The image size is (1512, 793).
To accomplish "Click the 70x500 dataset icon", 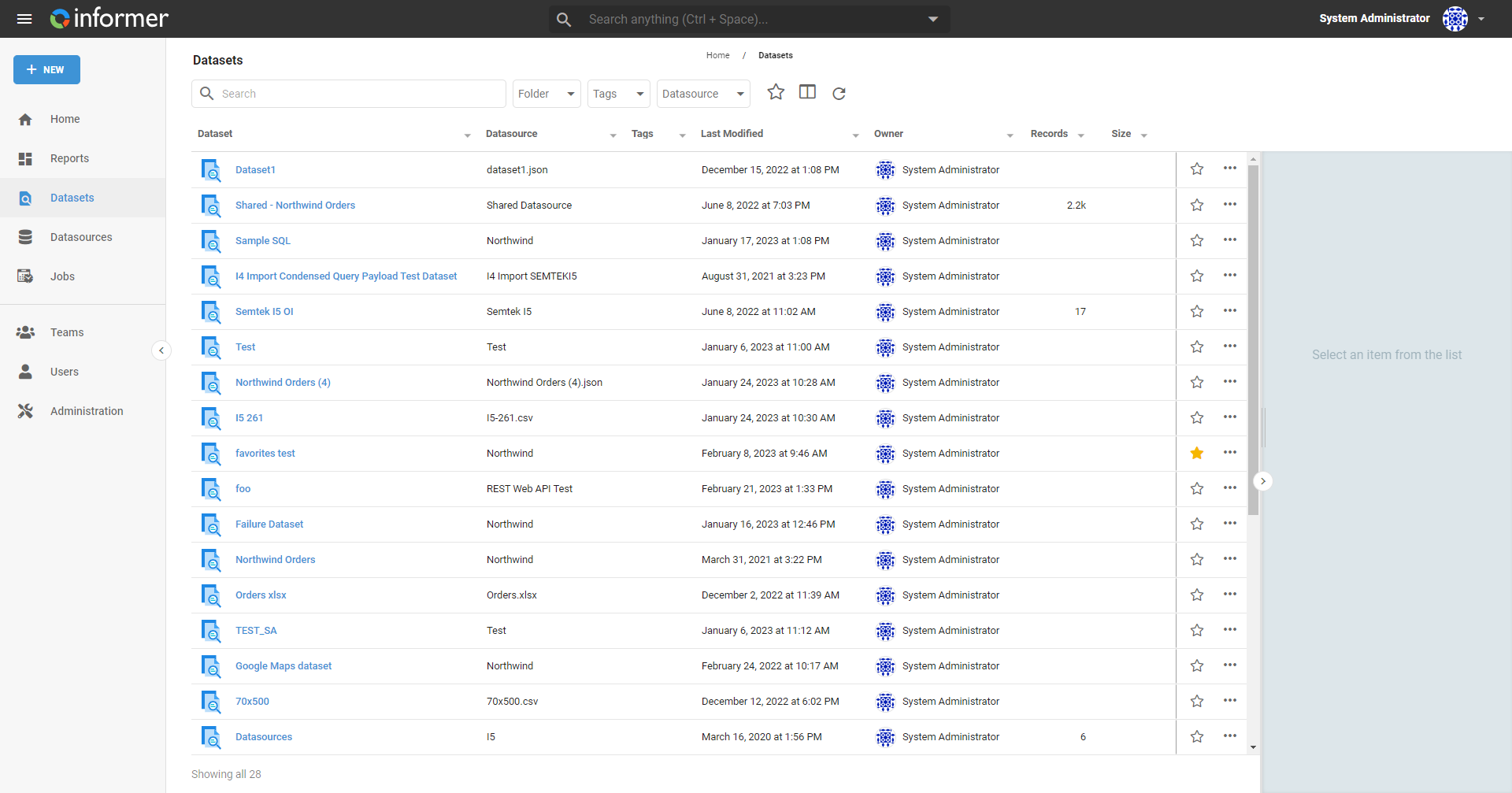I will point(211,702).
